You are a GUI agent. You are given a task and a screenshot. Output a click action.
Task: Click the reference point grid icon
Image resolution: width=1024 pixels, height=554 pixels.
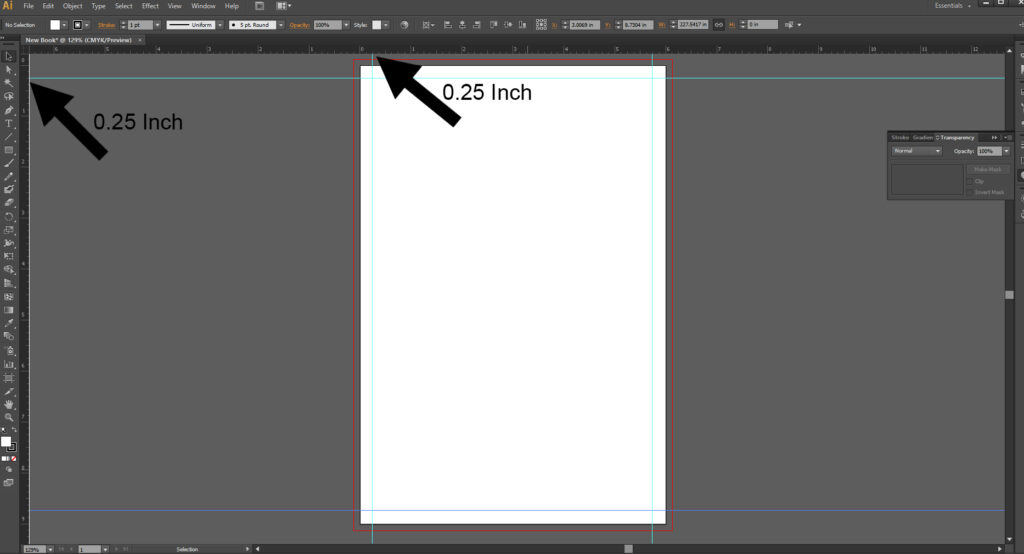pyautogui.click(x=541, y=24)
